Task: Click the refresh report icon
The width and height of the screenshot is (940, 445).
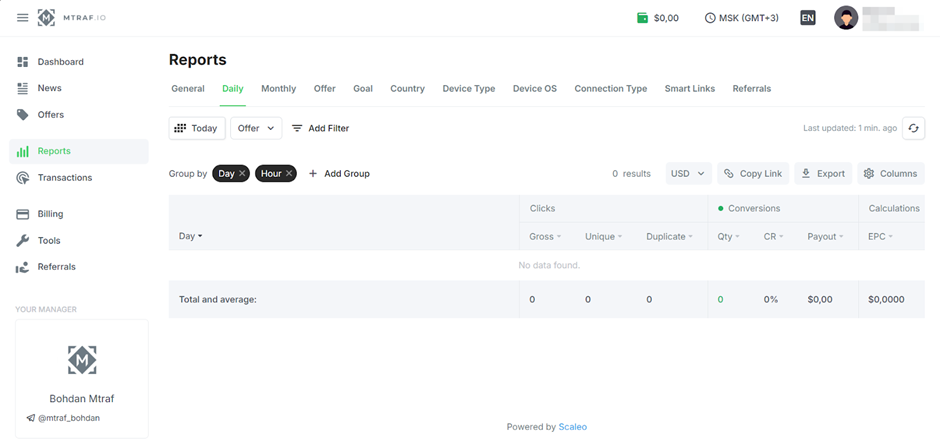Action: [x=913, y=128]
